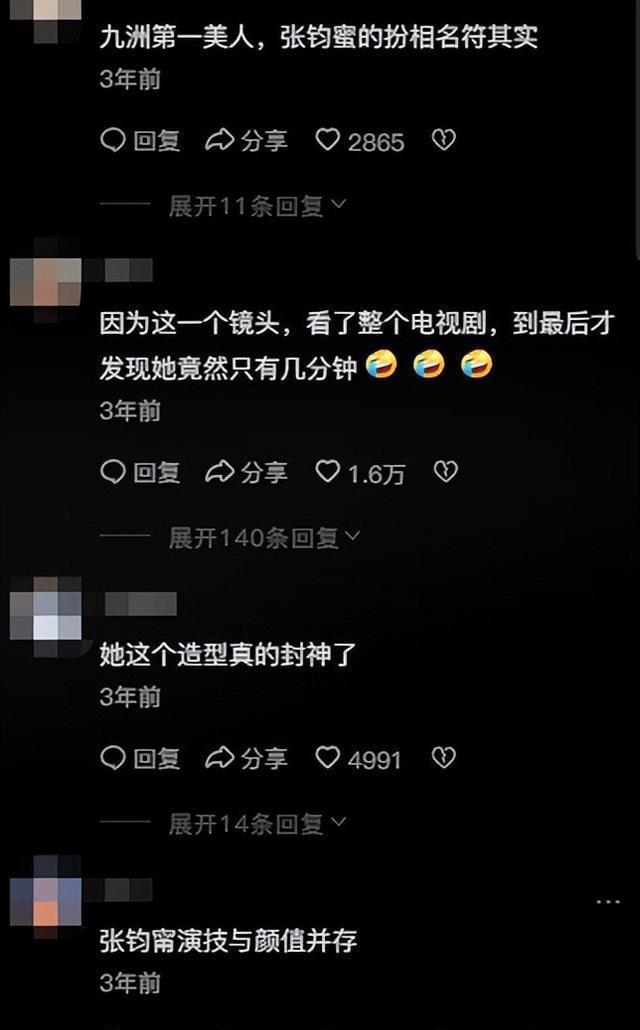
Task: Share the comment about 这一个镜头
Action: point(246,472)
